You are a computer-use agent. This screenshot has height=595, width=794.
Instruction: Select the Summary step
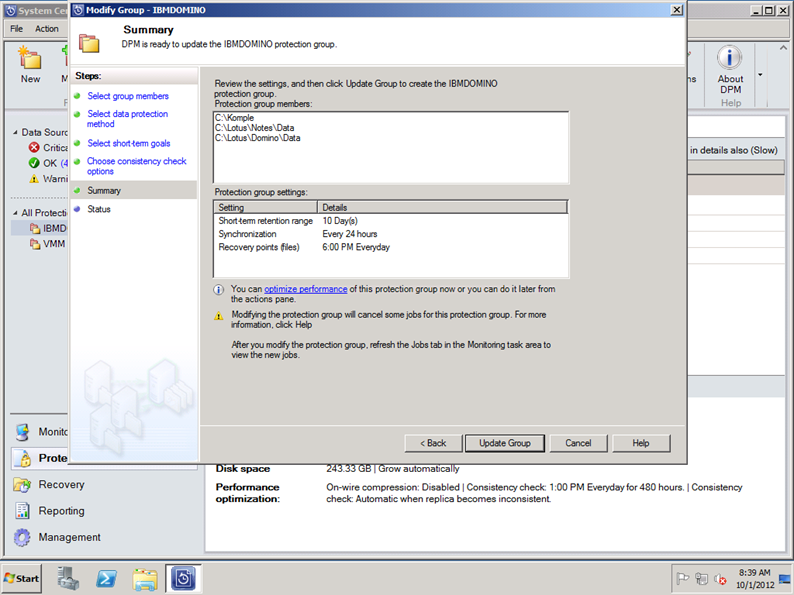[x=104, y=190]
